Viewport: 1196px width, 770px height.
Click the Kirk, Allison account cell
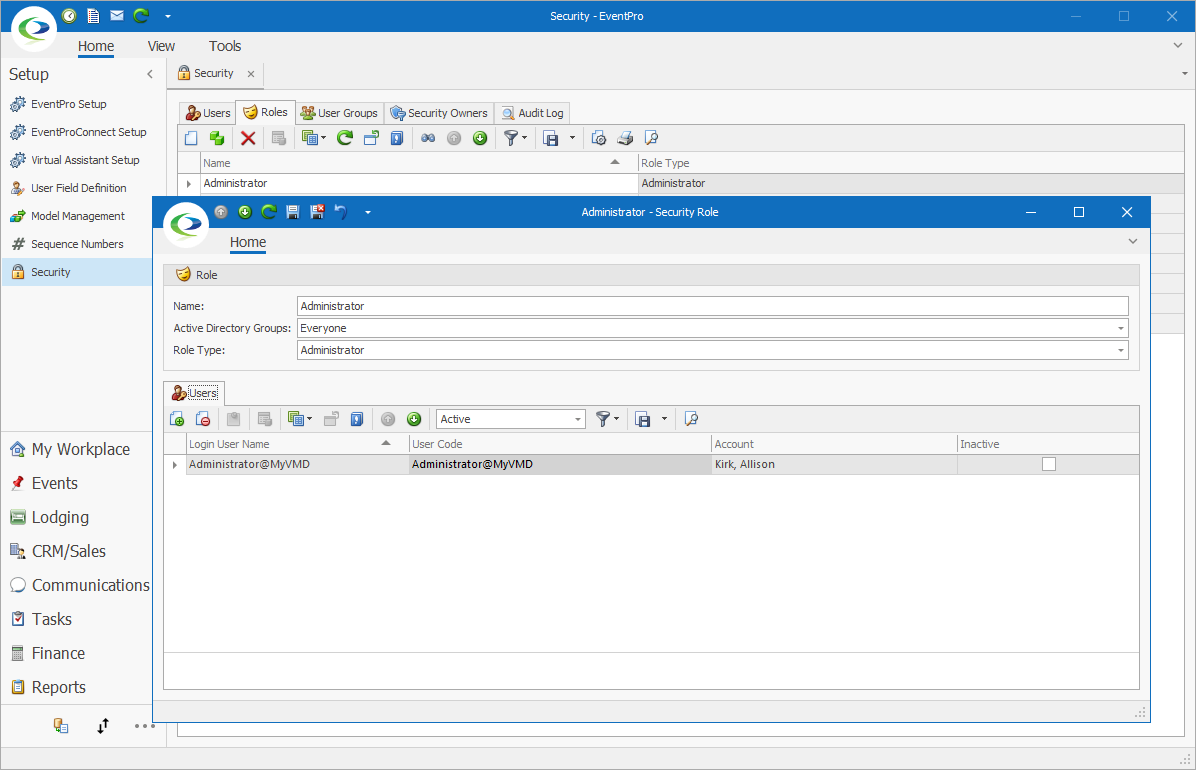(x=834, y=464)
